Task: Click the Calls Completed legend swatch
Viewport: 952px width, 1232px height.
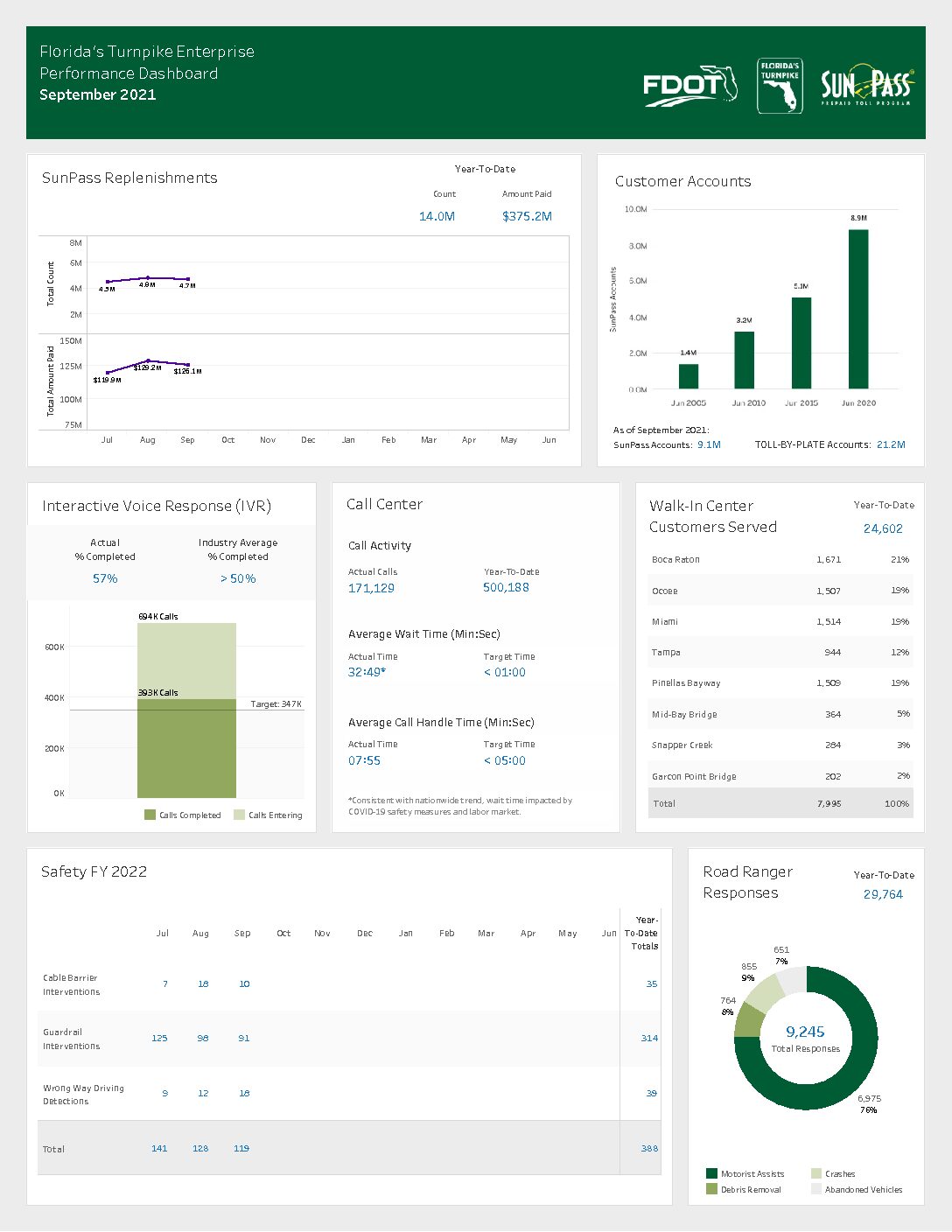Action: point(150,815)
